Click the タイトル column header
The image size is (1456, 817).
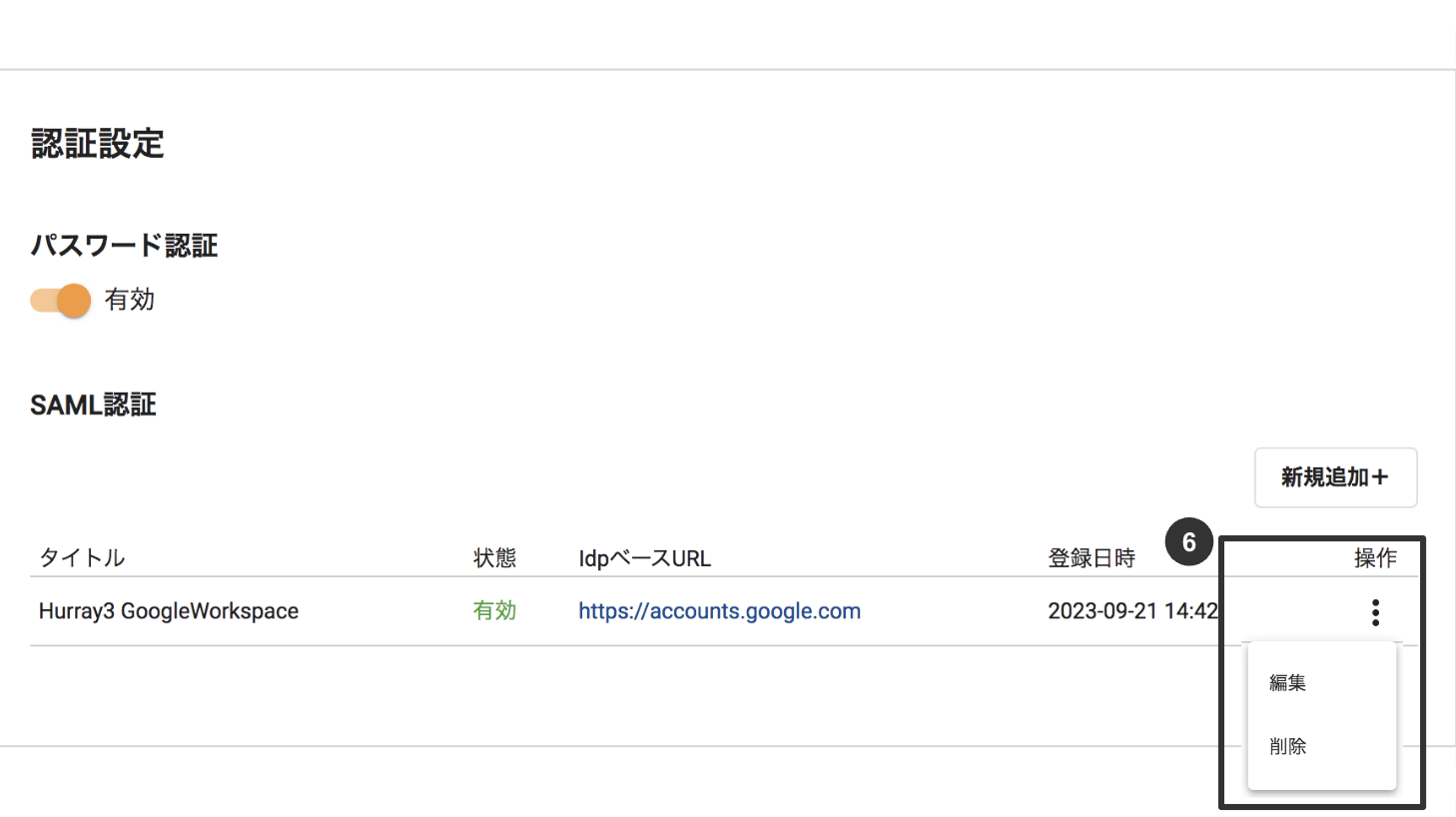click(x=81, y=558)
